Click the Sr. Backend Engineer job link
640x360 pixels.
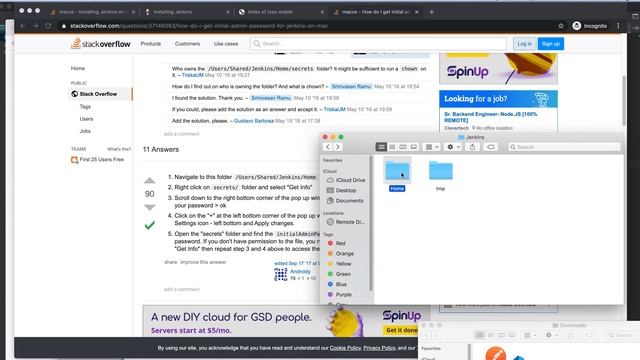(491, 117)
